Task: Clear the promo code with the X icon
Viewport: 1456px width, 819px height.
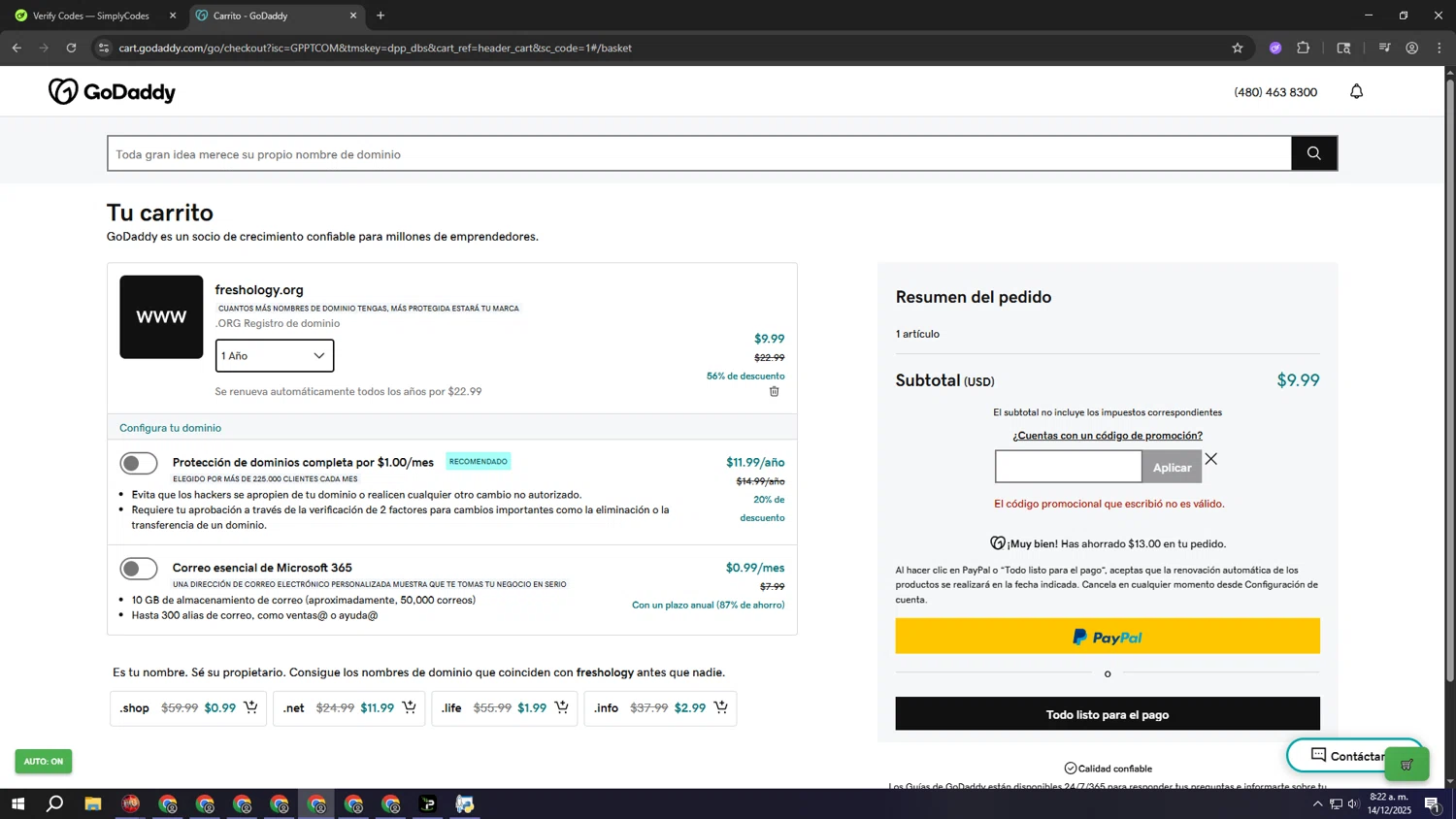Action: 1211,459
